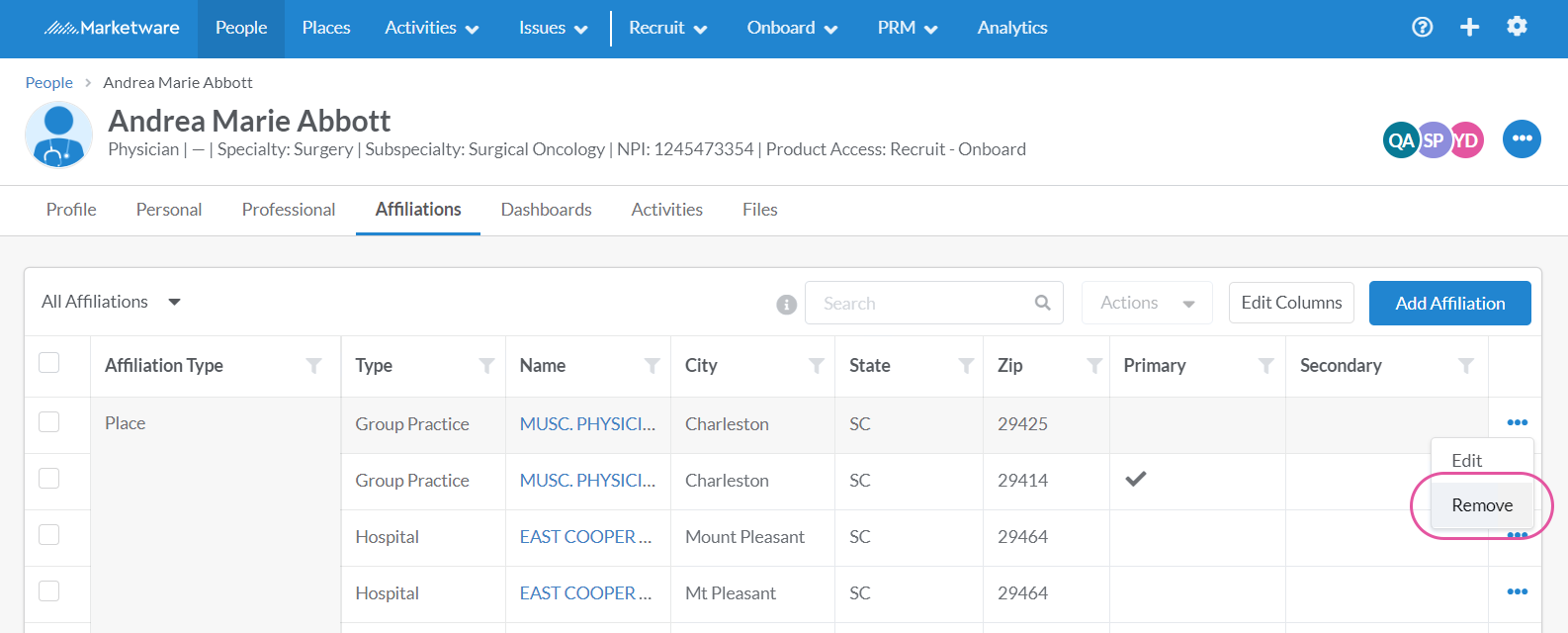Expand the Activities nav dropdown

pos(432,28)
